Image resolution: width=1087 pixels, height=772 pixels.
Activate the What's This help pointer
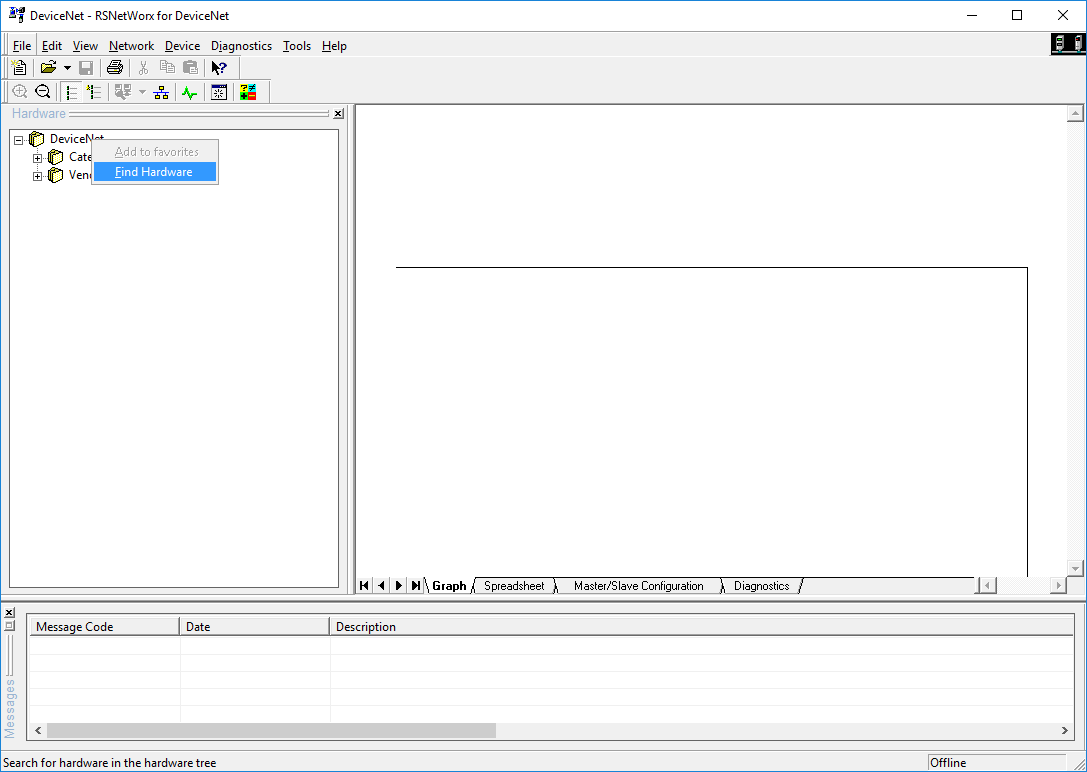219,67
